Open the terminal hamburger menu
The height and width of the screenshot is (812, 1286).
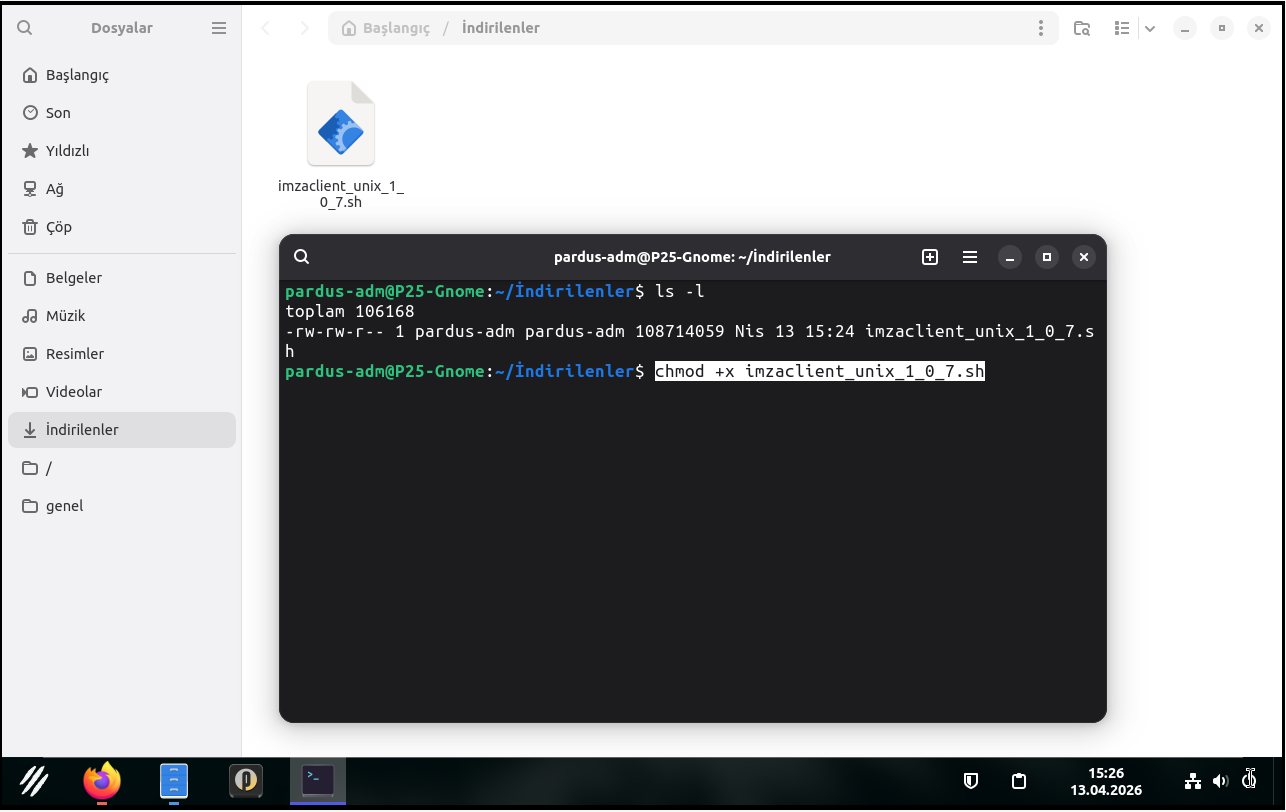[x=970, y=257]
